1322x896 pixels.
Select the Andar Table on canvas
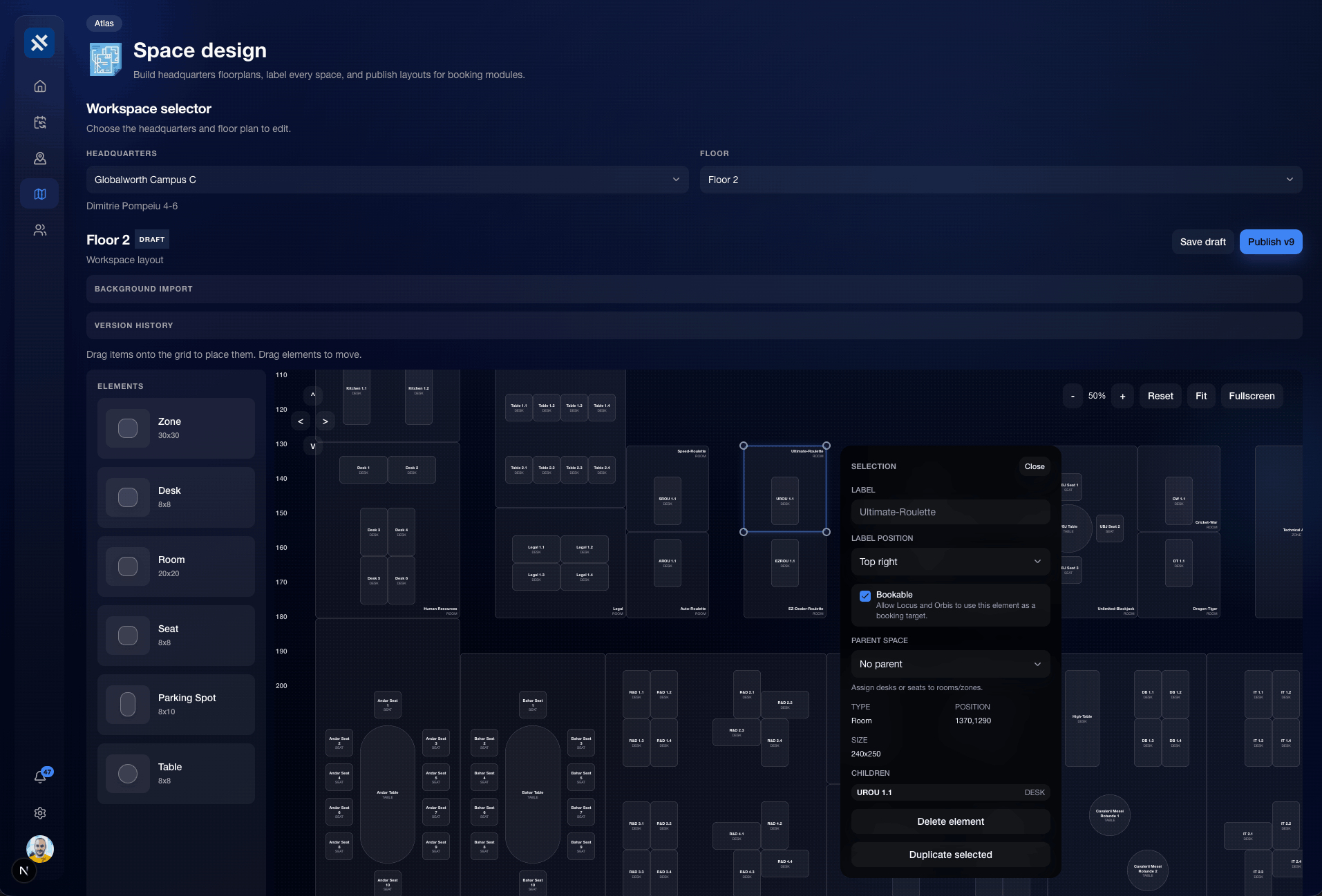click(x=388, y=794)
